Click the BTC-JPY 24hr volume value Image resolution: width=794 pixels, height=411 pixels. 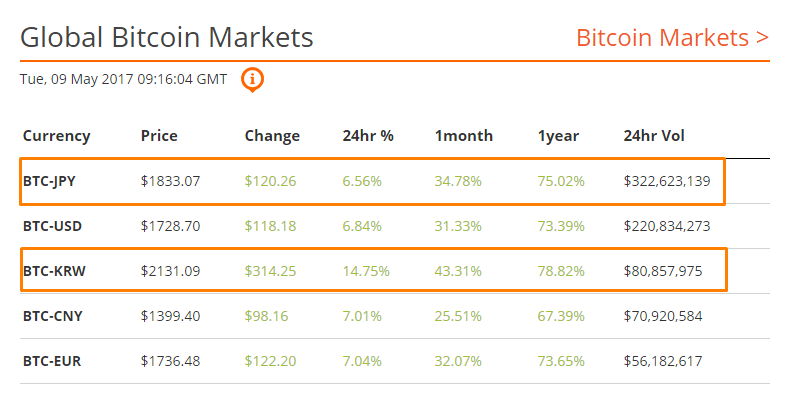666,181
